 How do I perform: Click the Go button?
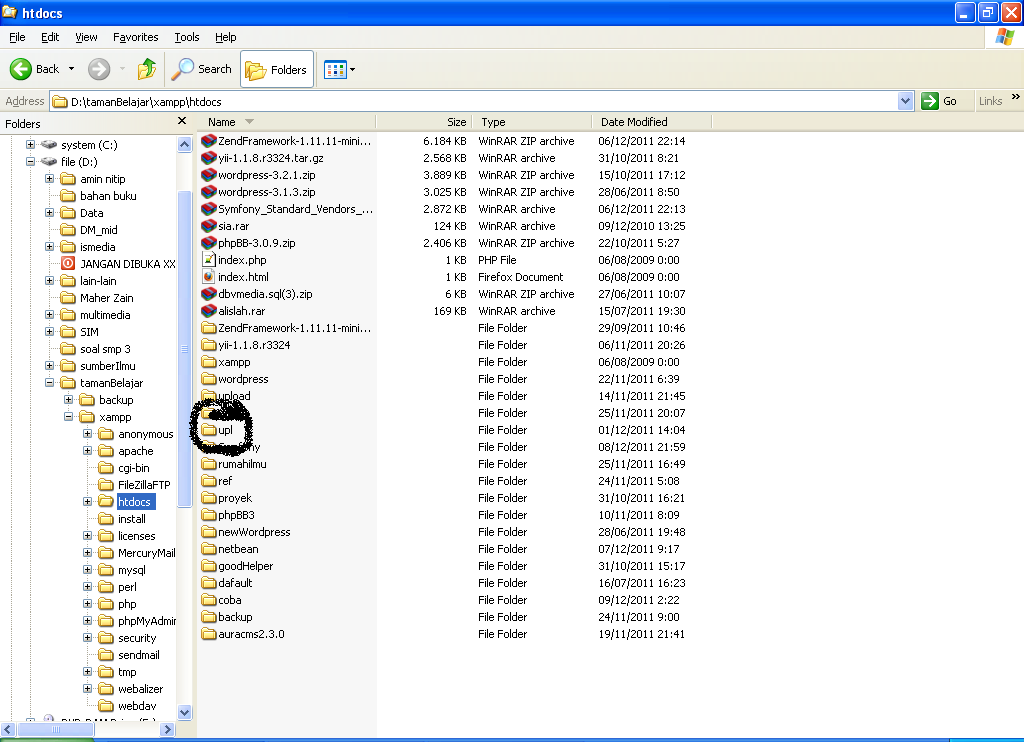pos(940,101)
